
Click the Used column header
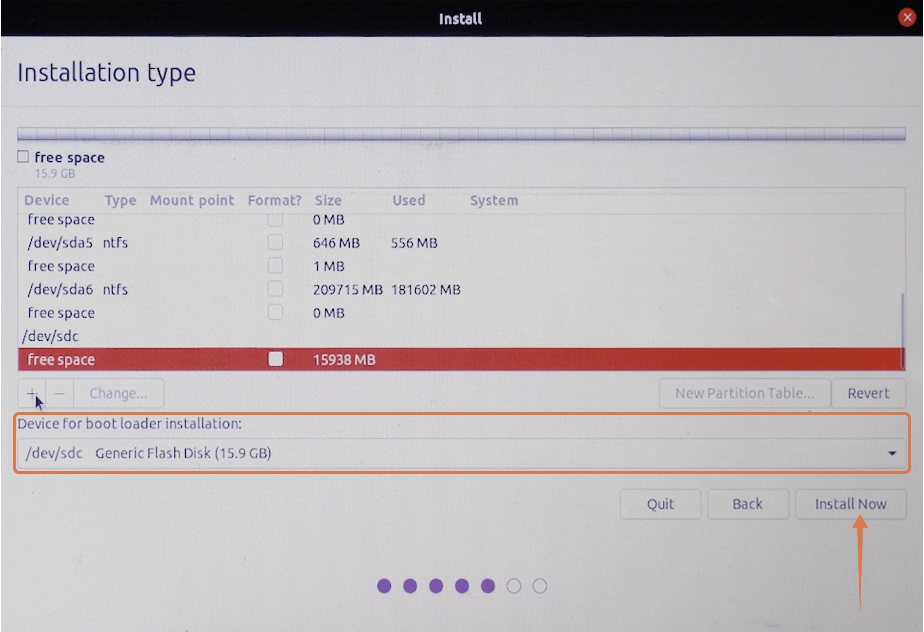click(x=408, y=200)
